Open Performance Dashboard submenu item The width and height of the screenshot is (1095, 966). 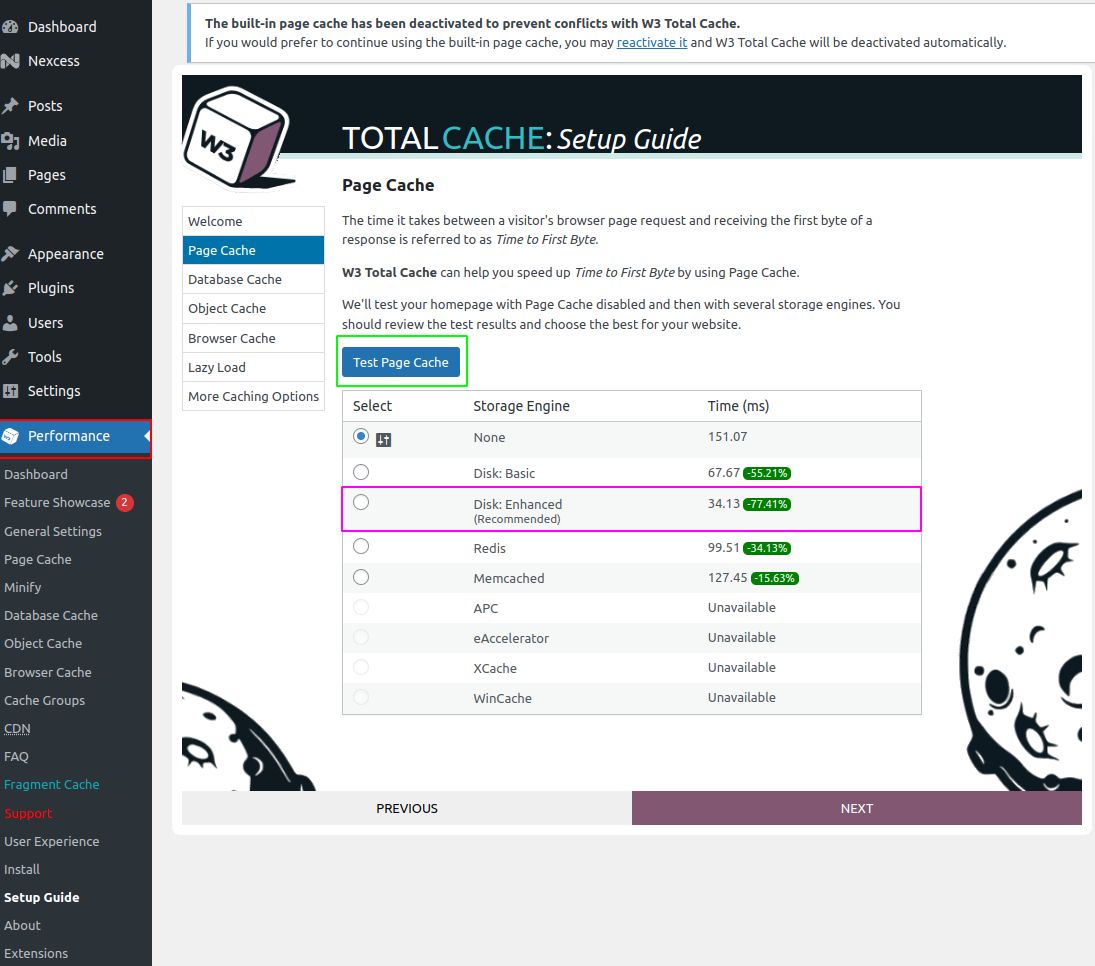pos(36,474)
